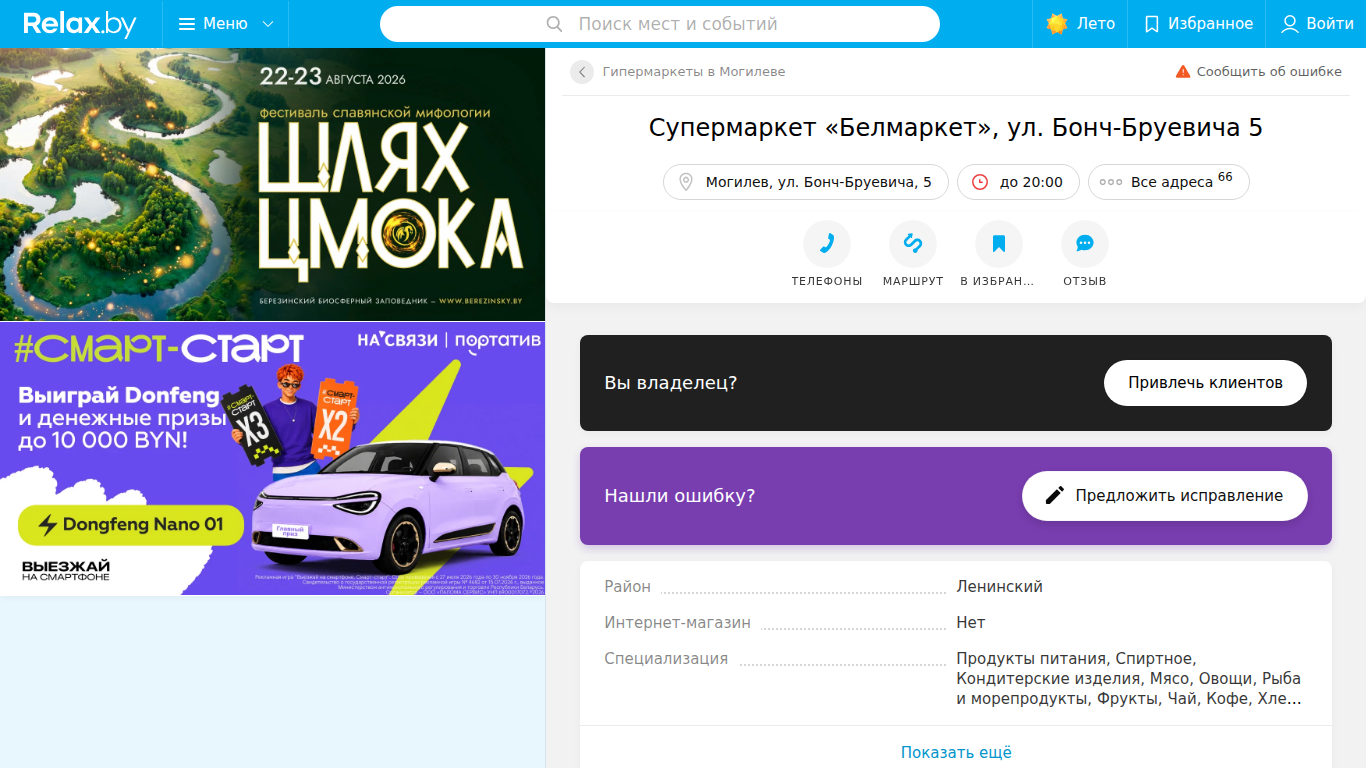
Task: Open the Смарт-Старт Dongfeng banner
Action: 272,458
